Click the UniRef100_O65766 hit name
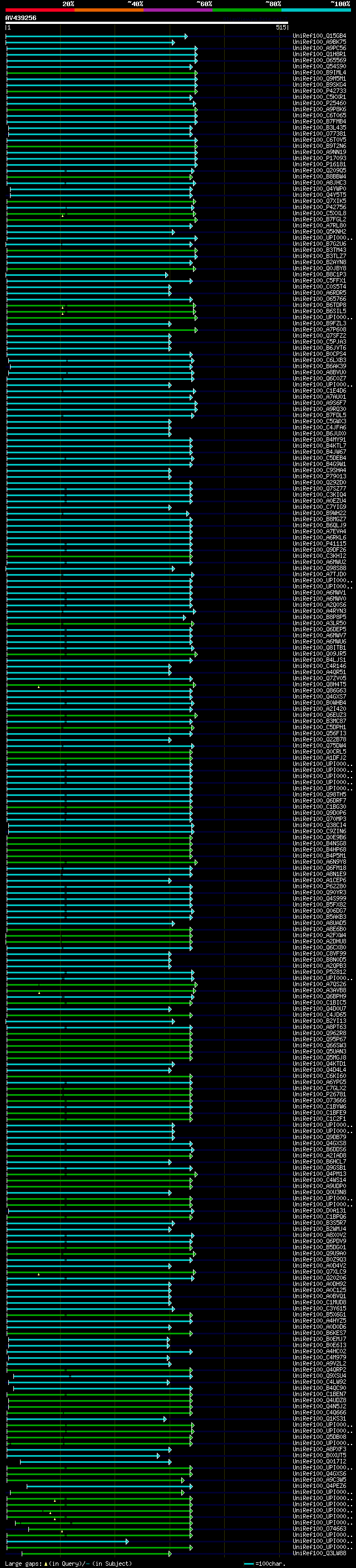 319,299
